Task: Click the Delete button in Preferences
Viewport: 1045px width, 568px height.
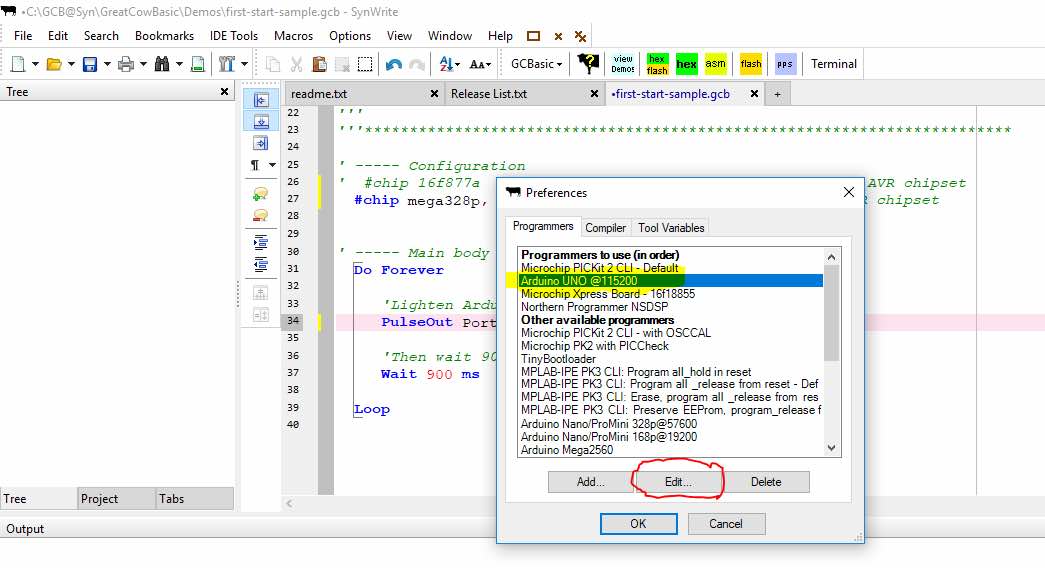Action: click(x=766, y=482)
